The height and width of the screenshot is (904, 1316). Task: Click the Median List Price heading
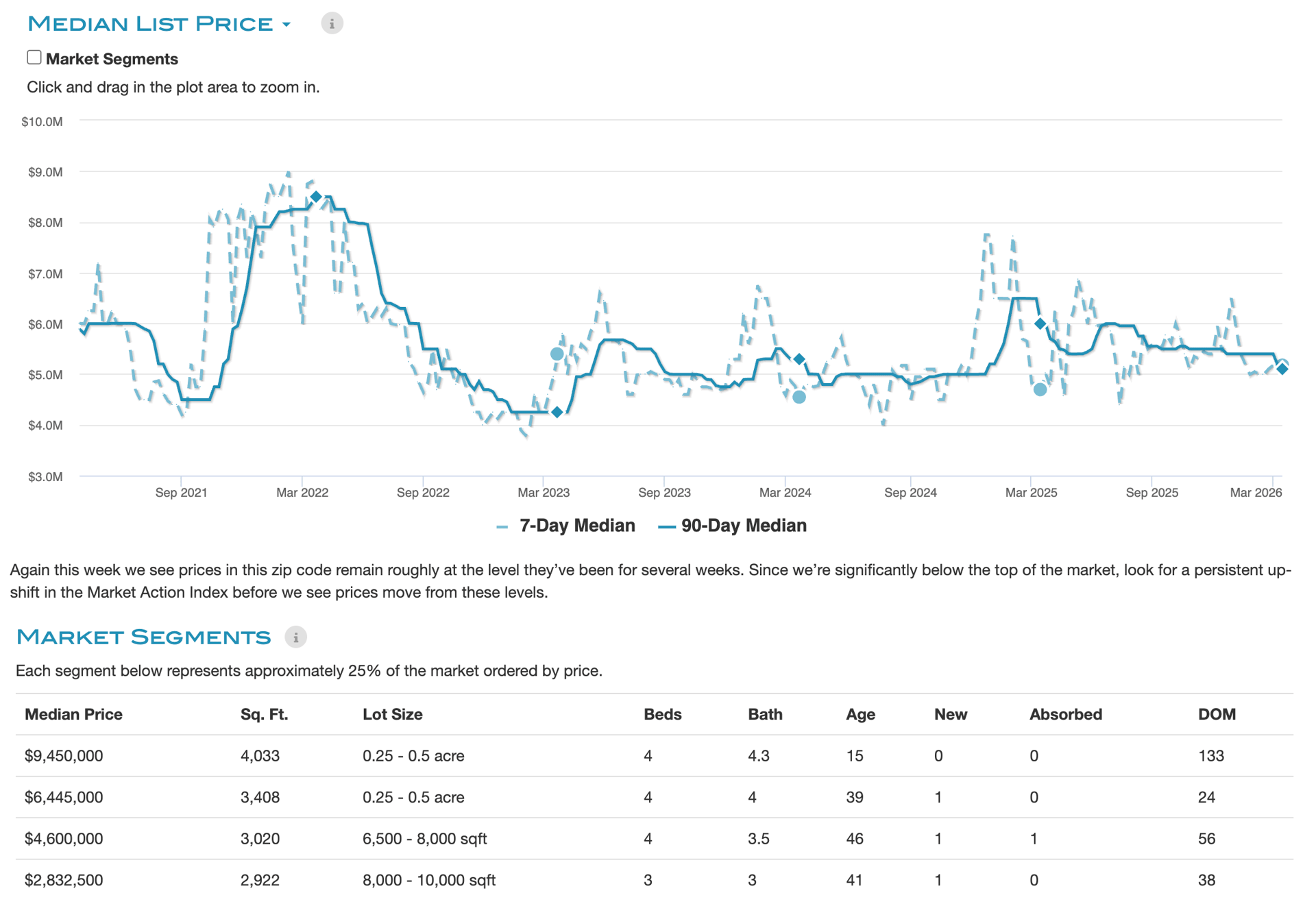coord(150,24)
